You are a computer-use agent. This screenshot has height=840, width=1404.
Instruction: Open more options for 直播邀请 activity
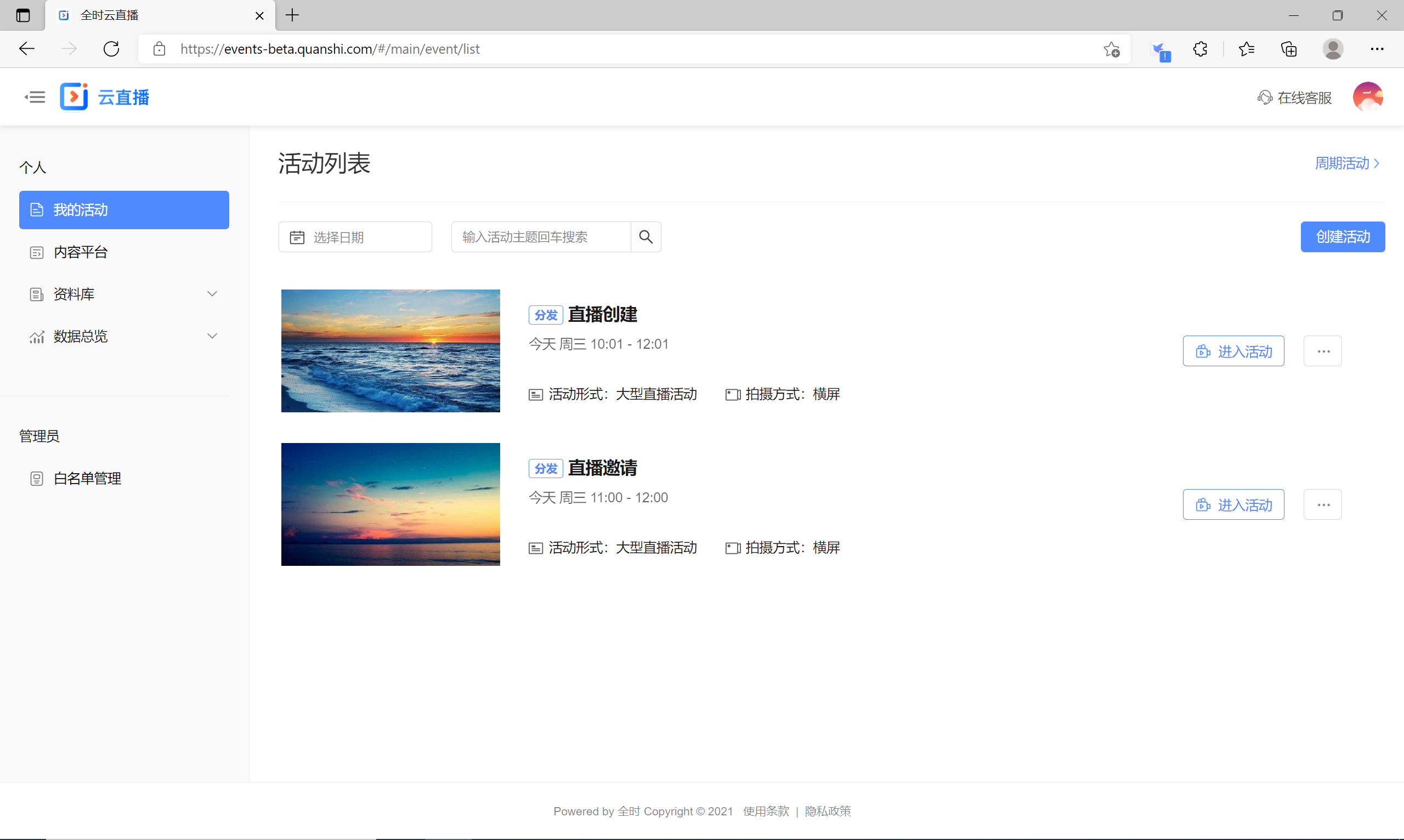1322,505
